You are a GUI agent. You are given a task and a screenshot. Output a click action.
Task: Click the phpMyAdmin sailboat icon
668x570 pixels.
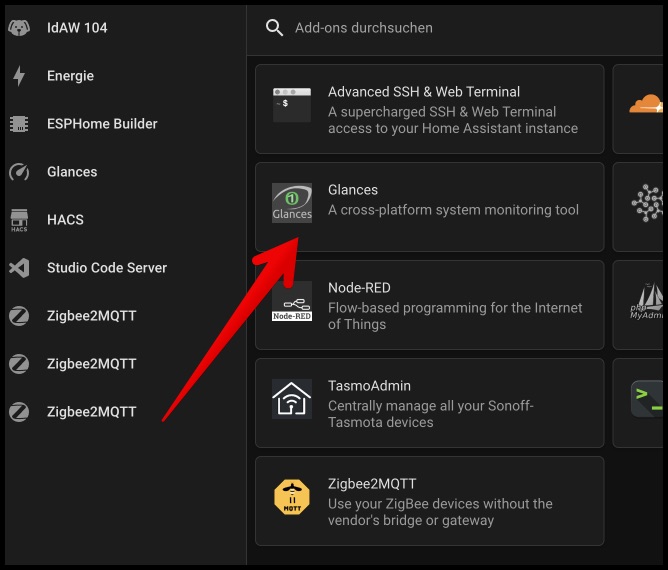pos(648,300)
